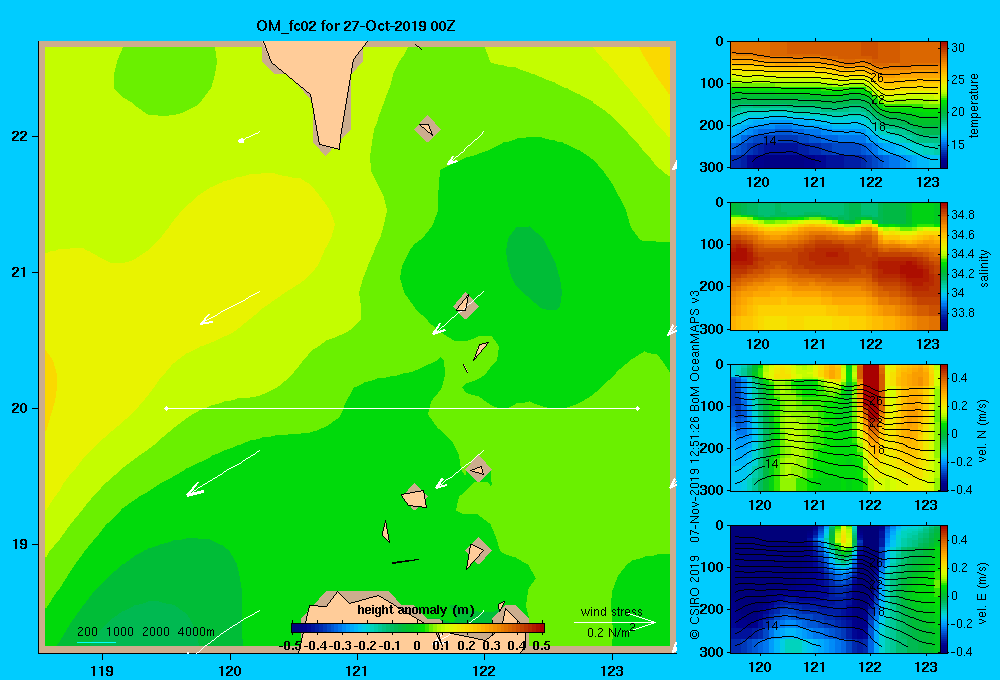Click longitude label 122 on main map

[x=484, y=670]
